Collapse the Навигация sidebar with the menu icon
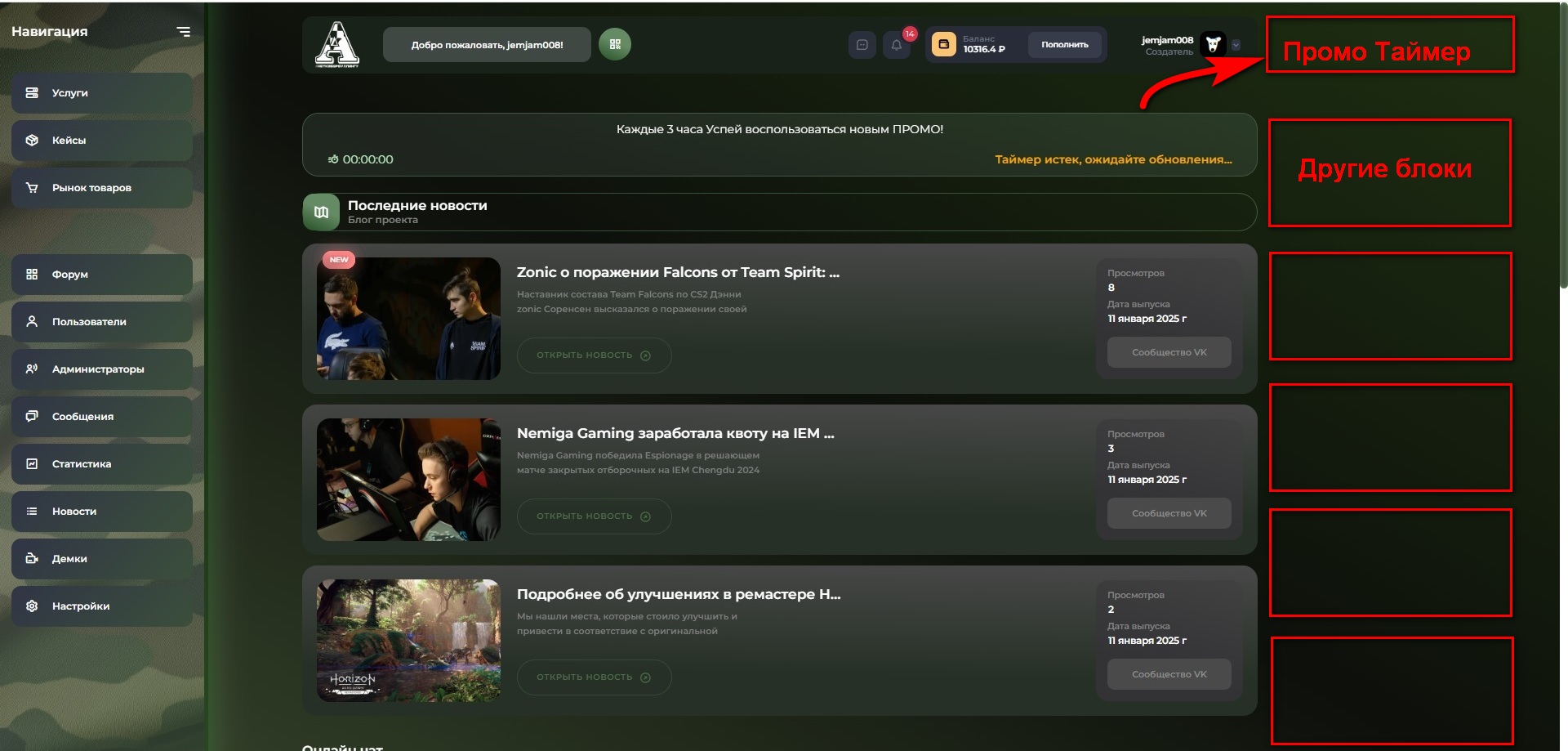 point(184,32)
